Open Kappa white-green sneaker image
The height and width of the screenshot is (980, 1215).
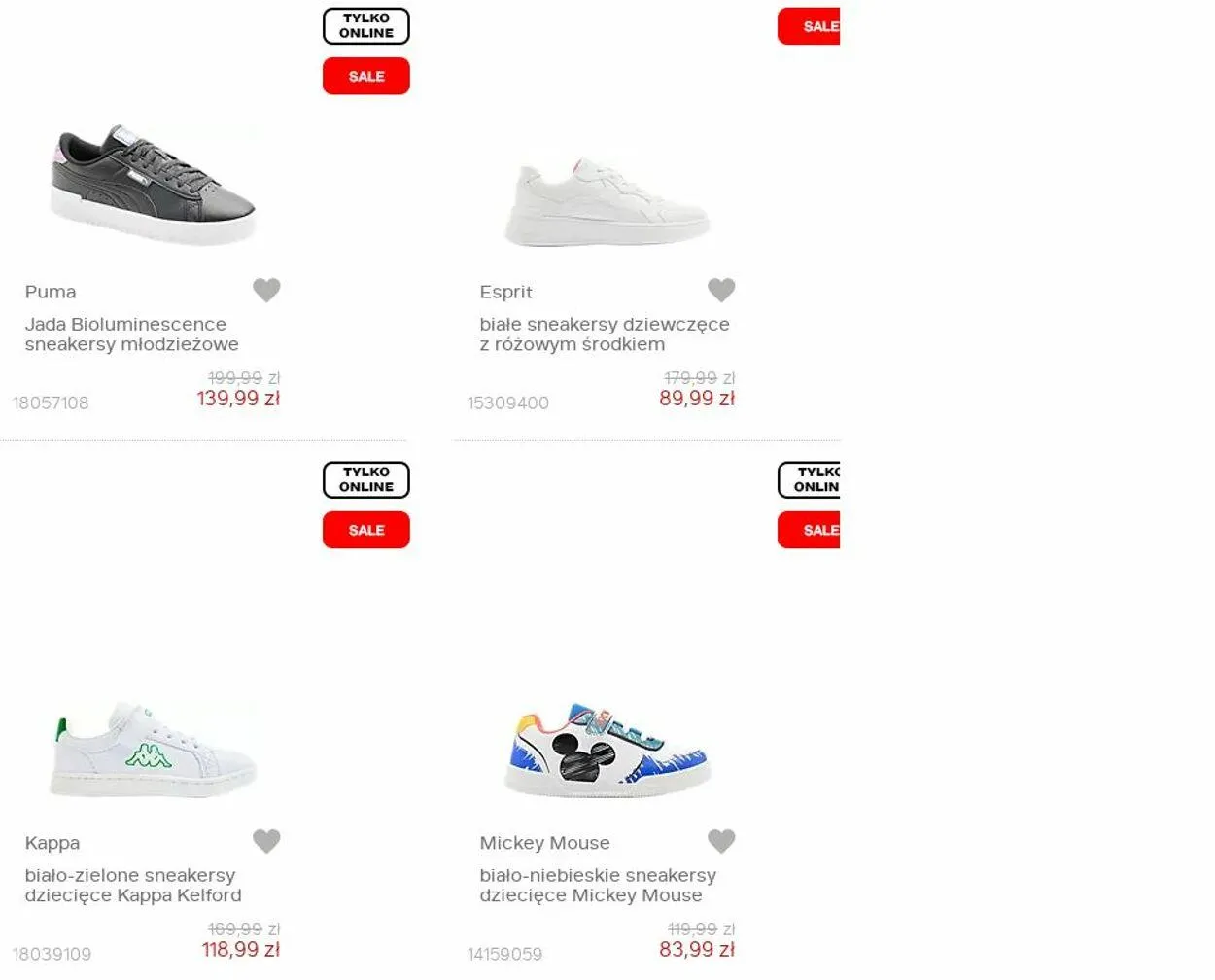[153, 749]
